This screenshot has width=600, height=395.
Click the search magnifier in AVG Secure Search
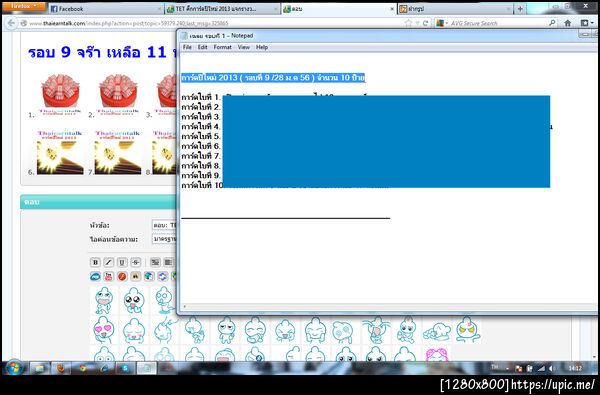(x=552, y=23)
